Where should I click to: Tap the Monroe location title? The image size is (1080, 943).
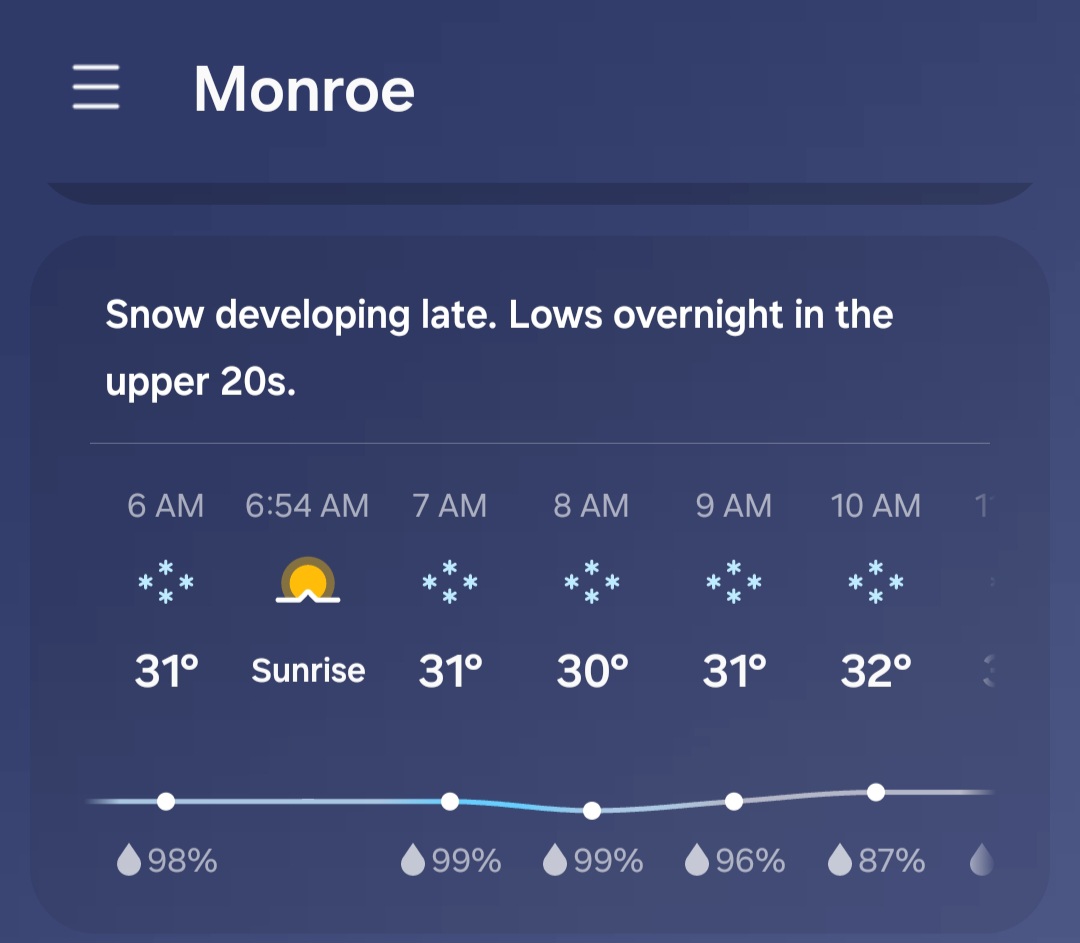click(x=304, y=89)
